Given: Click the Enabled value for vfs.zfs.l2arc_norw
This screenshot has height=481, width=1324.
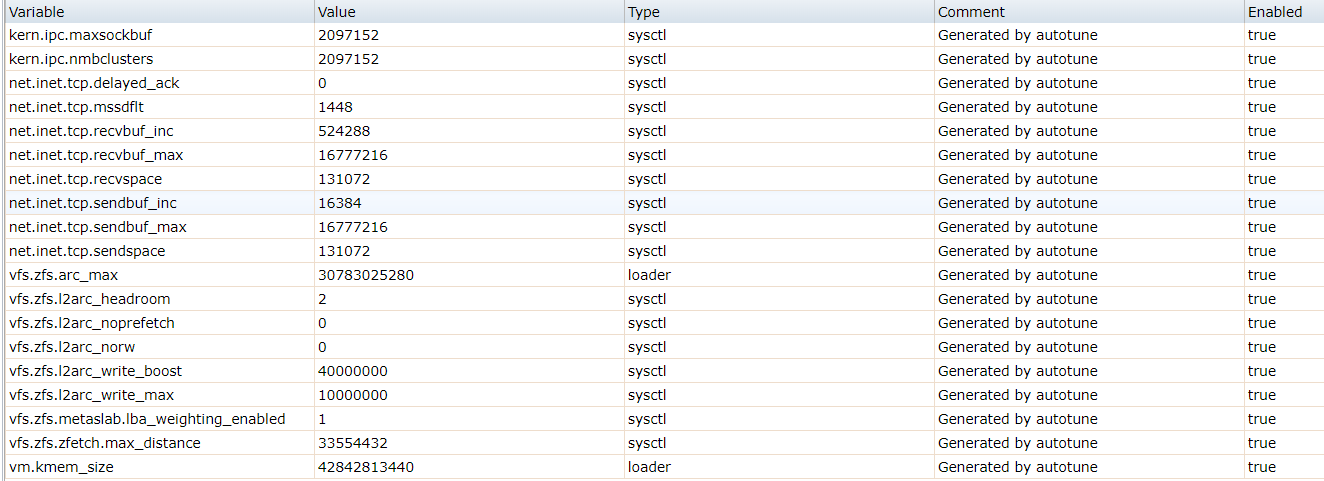Looking at the screenshot, I should click(1261, 347).
